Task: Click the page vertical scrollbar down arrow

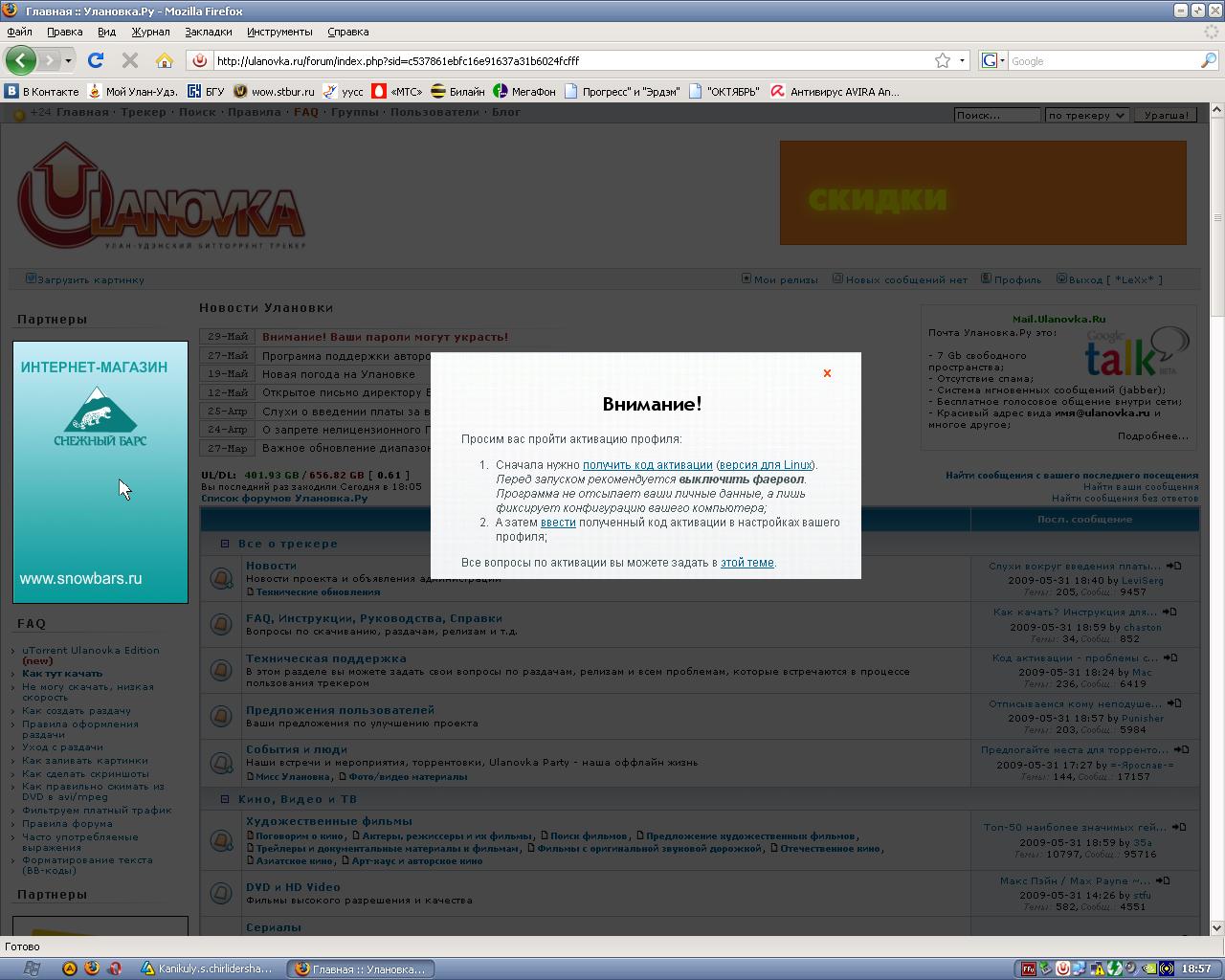Action: pyautogui.click(x=1217, y=927)
